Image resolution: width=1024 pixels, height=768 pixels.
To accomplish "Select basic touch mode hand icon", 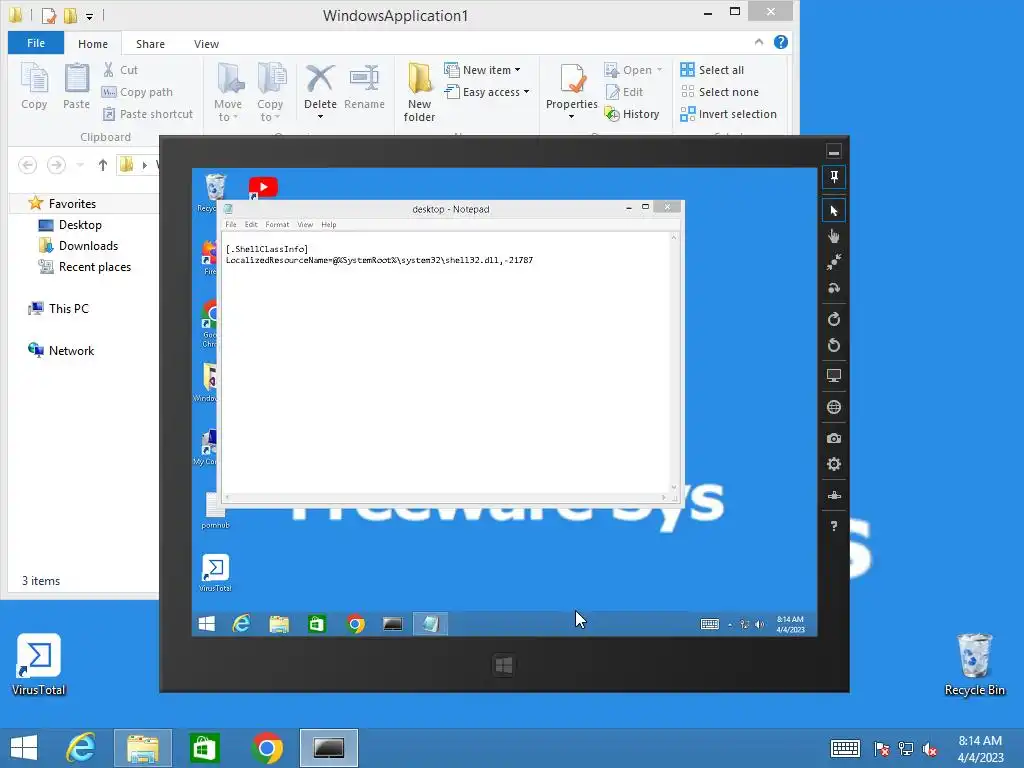I will [x=834, y=236].
